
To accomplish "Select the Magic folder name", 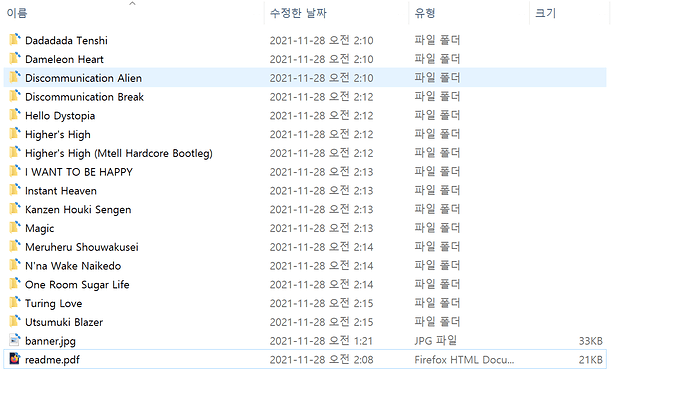I will coord(40,228).
